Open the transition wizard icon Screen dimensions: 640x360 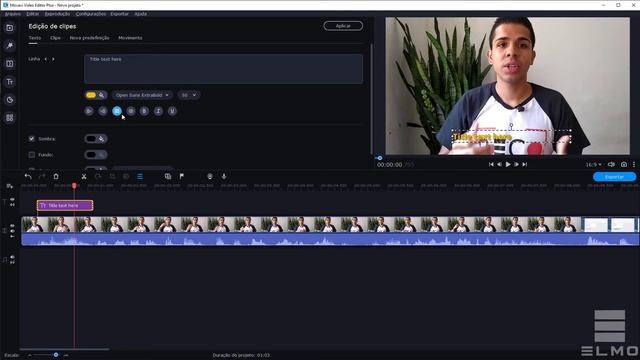(x=168, y=176)
